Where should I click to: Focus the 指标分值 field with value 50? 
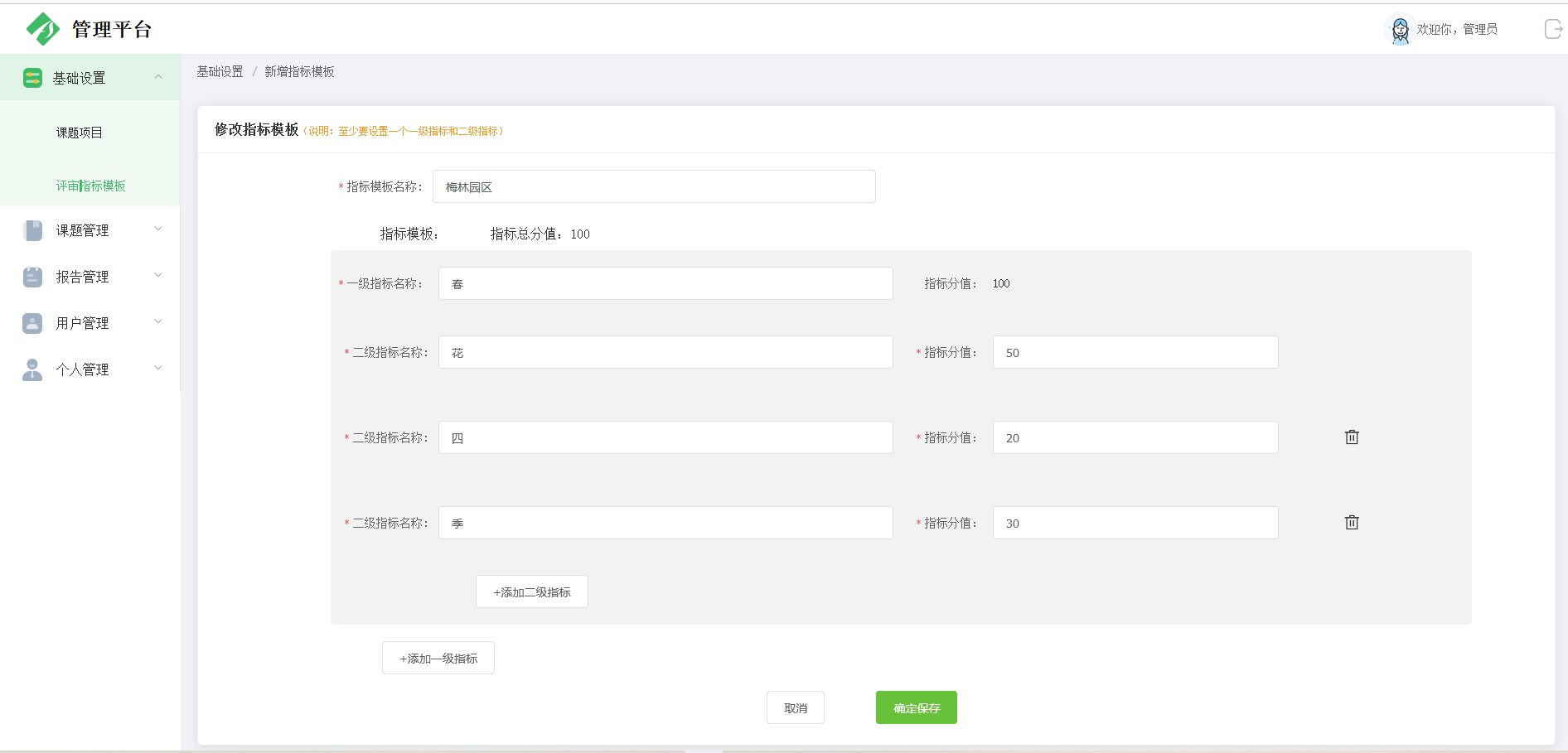pyautogui.click(x=1135, y=352)
